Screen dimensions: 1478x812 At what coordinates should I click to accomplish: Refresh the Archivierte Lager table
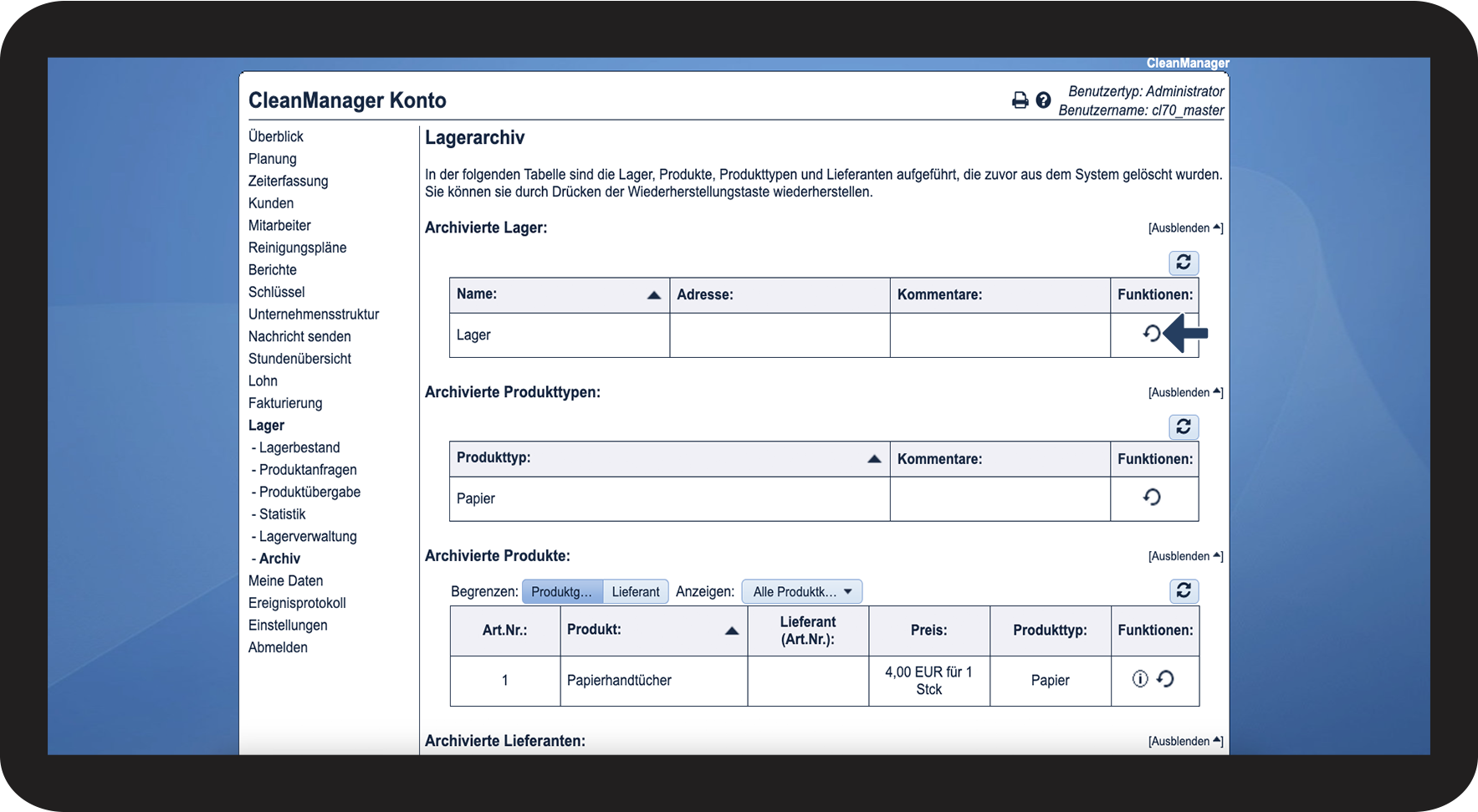[1184, 263]
